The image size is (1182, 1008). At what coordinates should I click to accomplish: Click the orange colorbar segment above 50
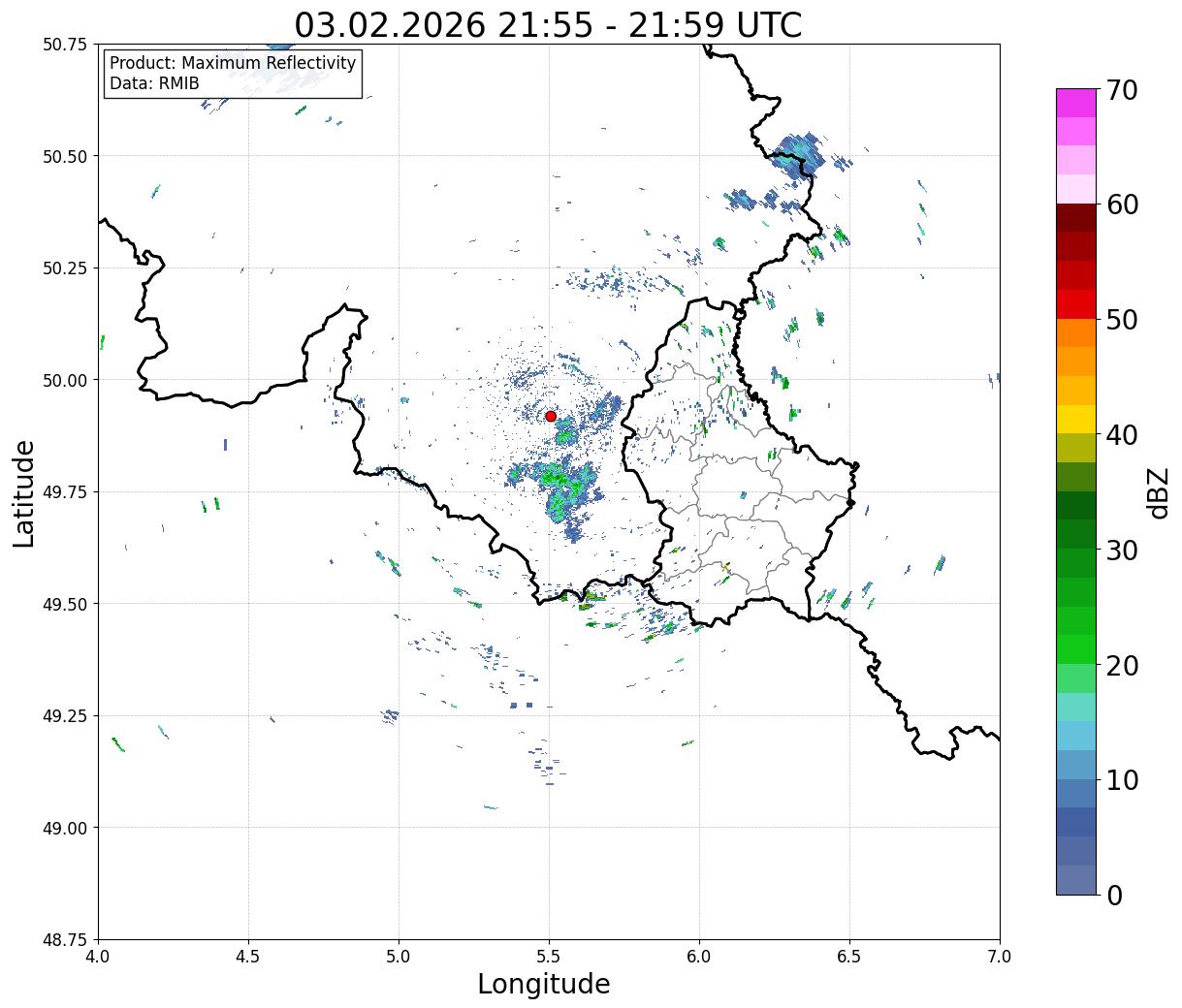click(1076, 332)
